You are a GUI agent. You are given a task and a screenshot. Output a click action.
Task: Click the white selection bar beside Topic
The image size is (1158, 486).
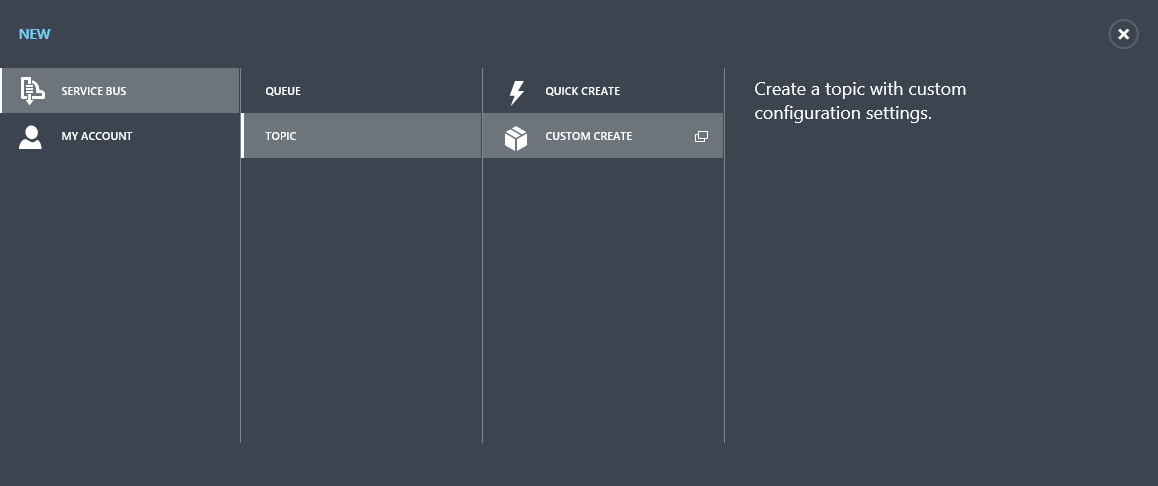click(x=243, y=136)
